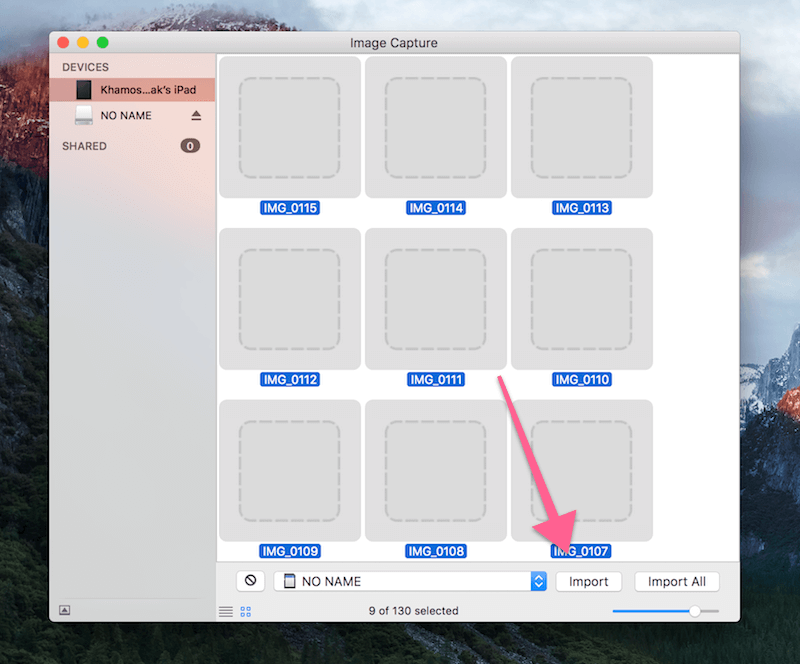800x664 pixels.
Task: Click the green zoom window button
Action: 102,43
